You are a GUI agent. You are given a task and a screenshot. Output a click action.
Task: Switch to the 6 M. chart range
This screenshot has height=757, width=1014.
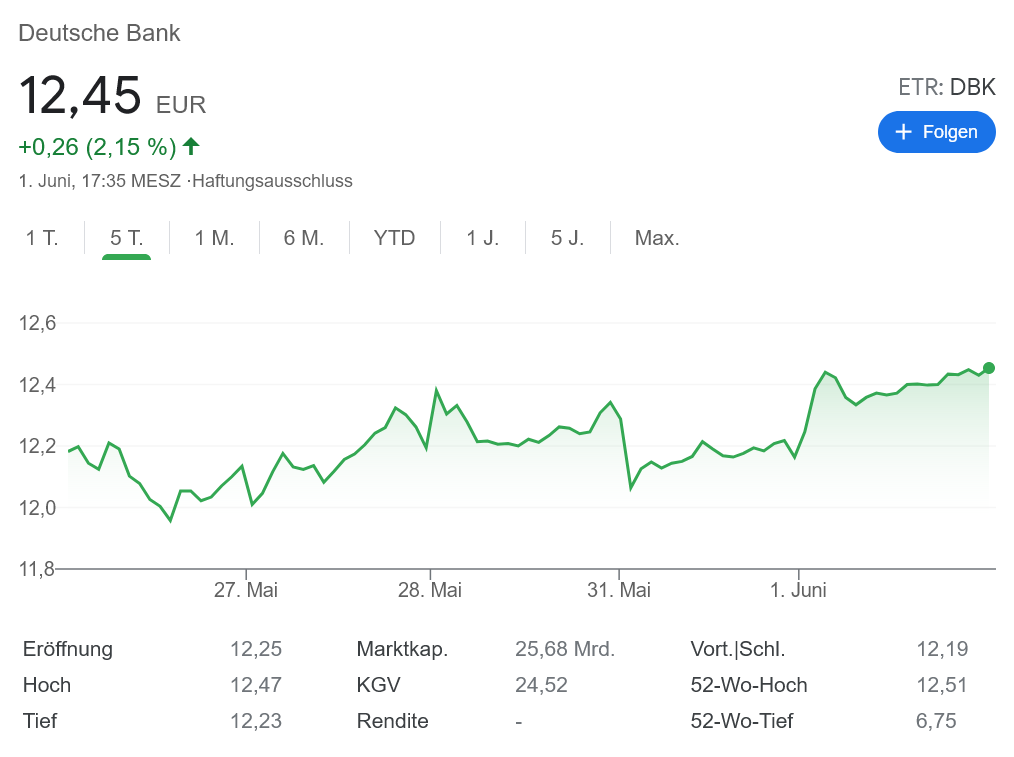coord(304,238)
